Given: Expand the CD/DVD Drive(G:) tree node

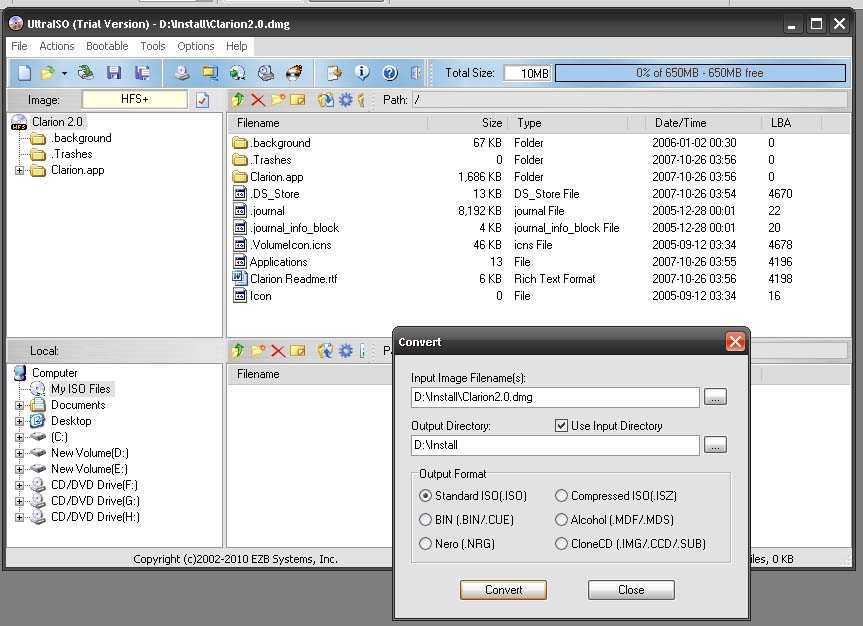Looking at the screenshot, I should (19, 501).
